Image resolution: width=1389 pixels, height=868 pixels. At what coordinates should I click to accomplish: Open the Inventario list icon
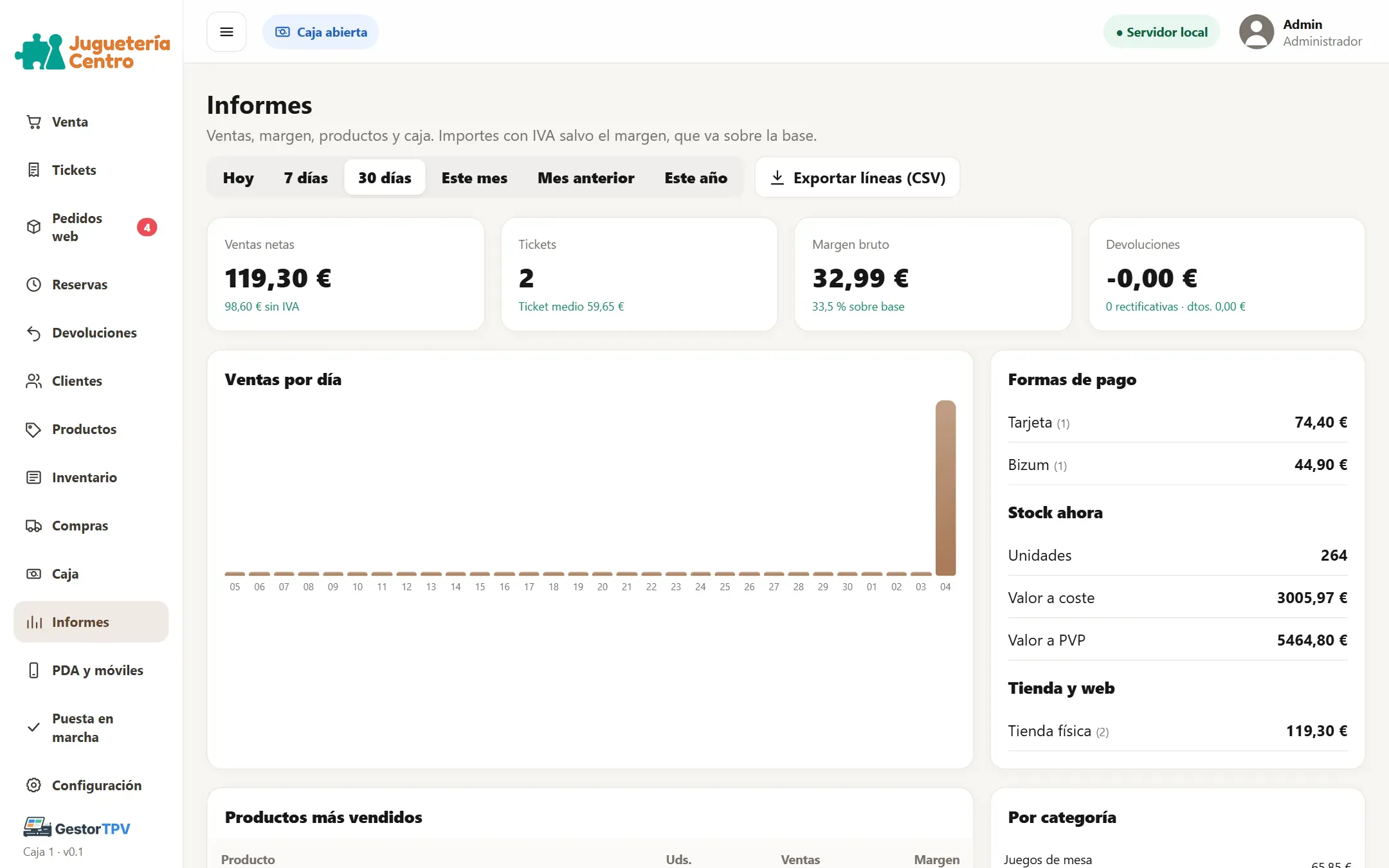(x=33, y=478)
